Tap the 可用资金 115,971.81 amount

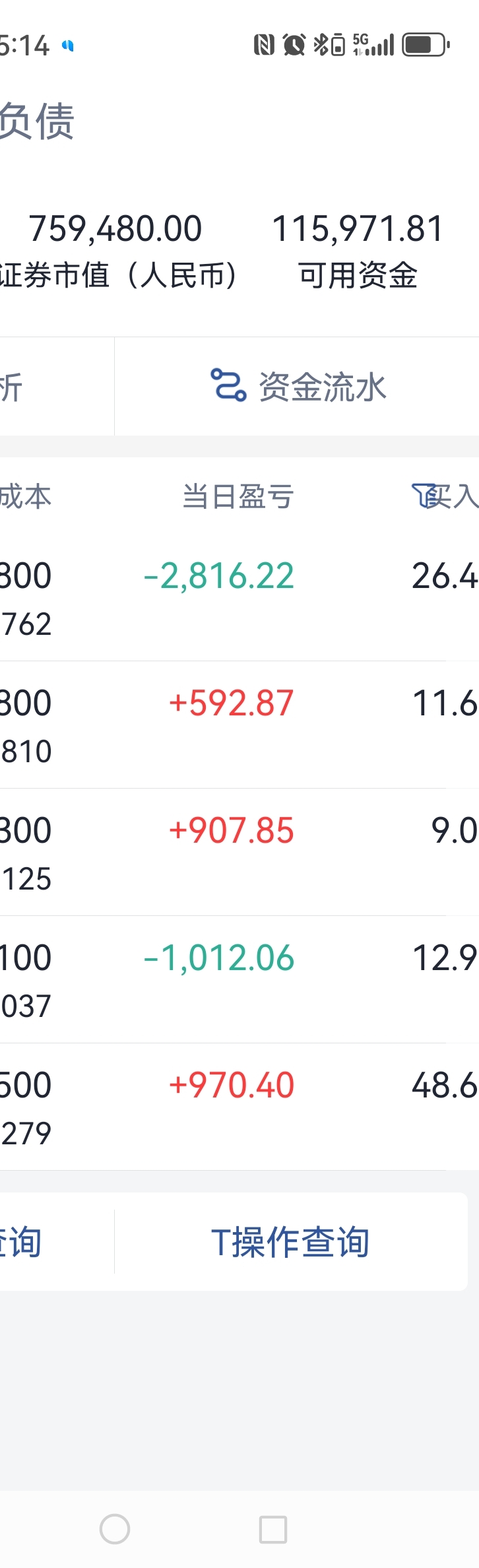click(x=358, y=229)
